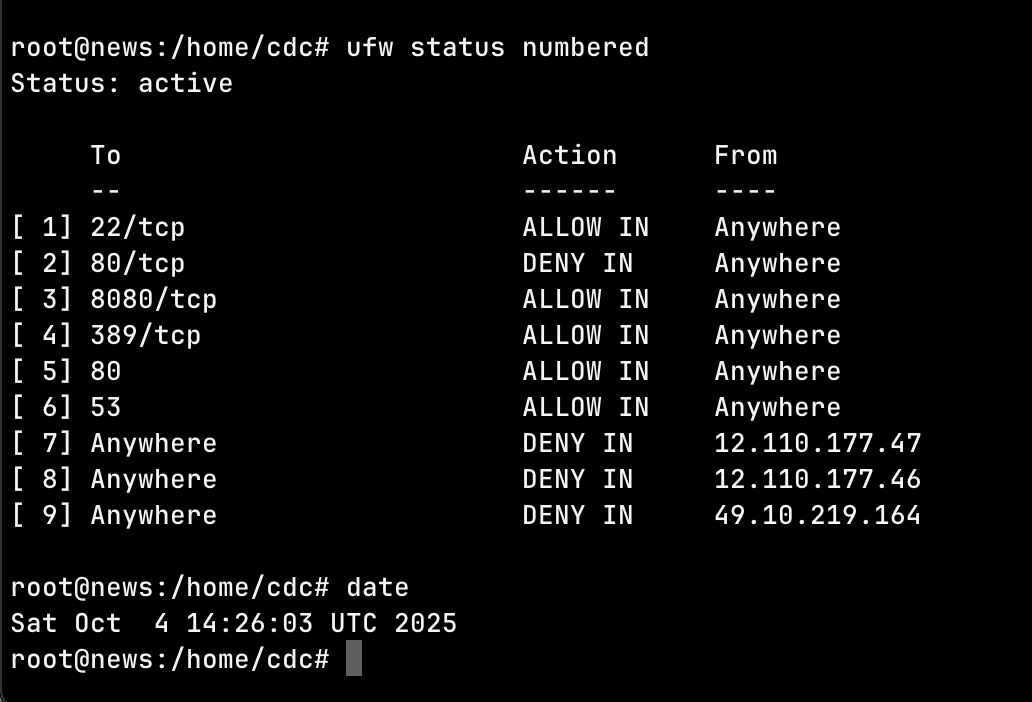
Task: Click port 53 in rule 6
Action: click(x=105, y=407)
